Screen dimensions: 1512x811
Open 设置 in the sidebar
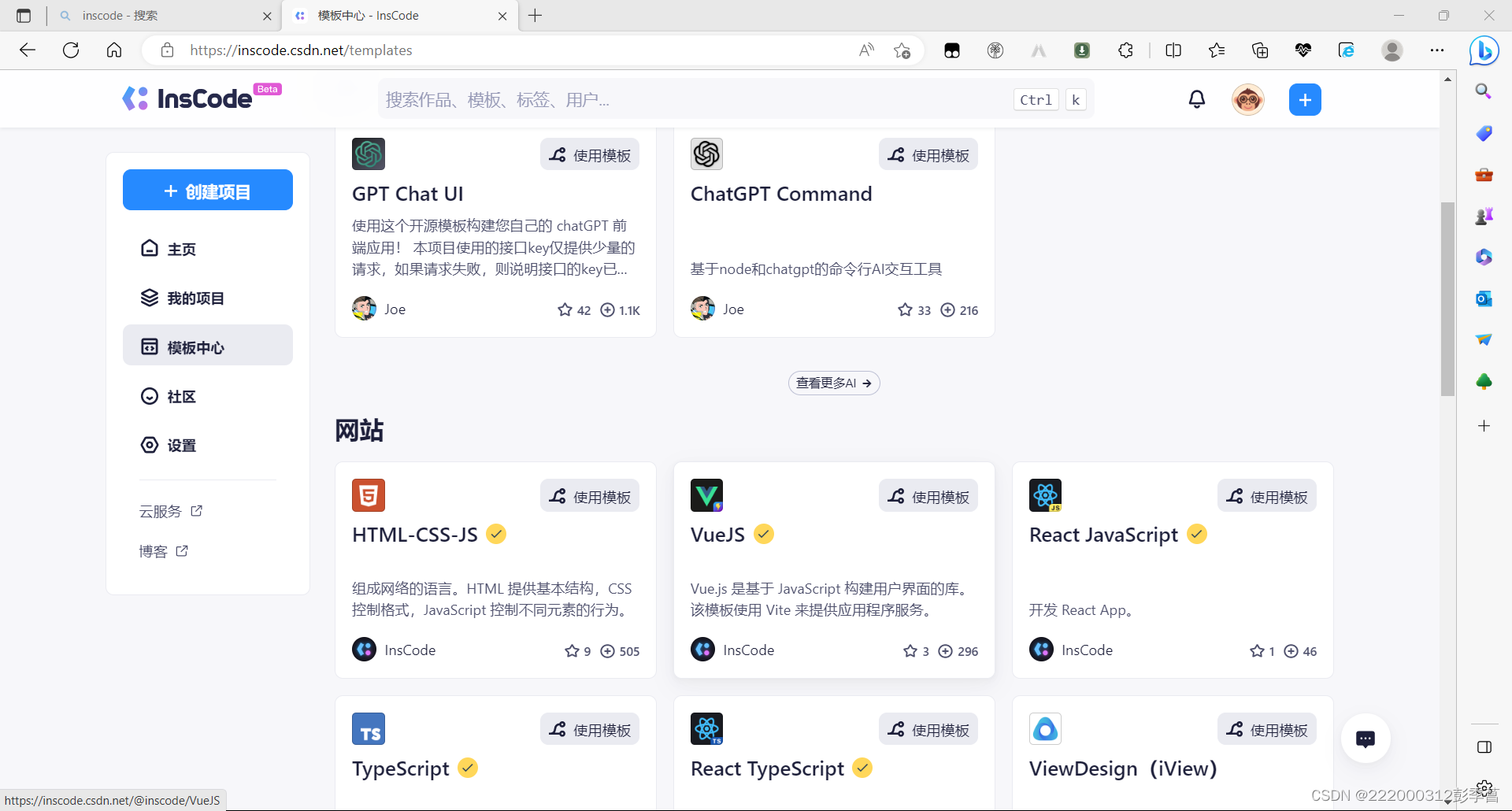[x=208, y=445]
